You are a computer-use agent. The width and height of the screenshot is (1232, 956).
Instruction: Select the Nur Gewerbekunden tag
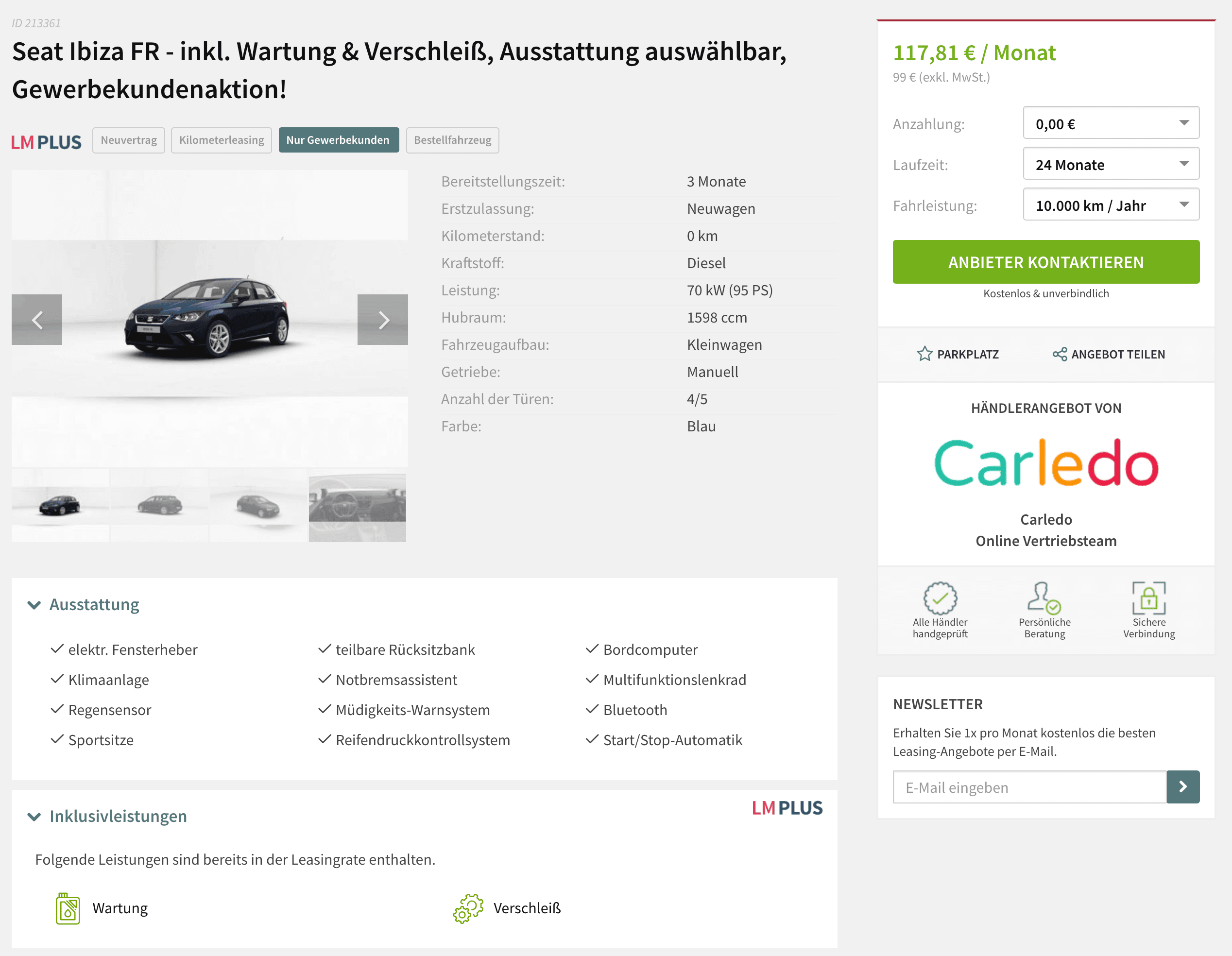pos(339,140)
